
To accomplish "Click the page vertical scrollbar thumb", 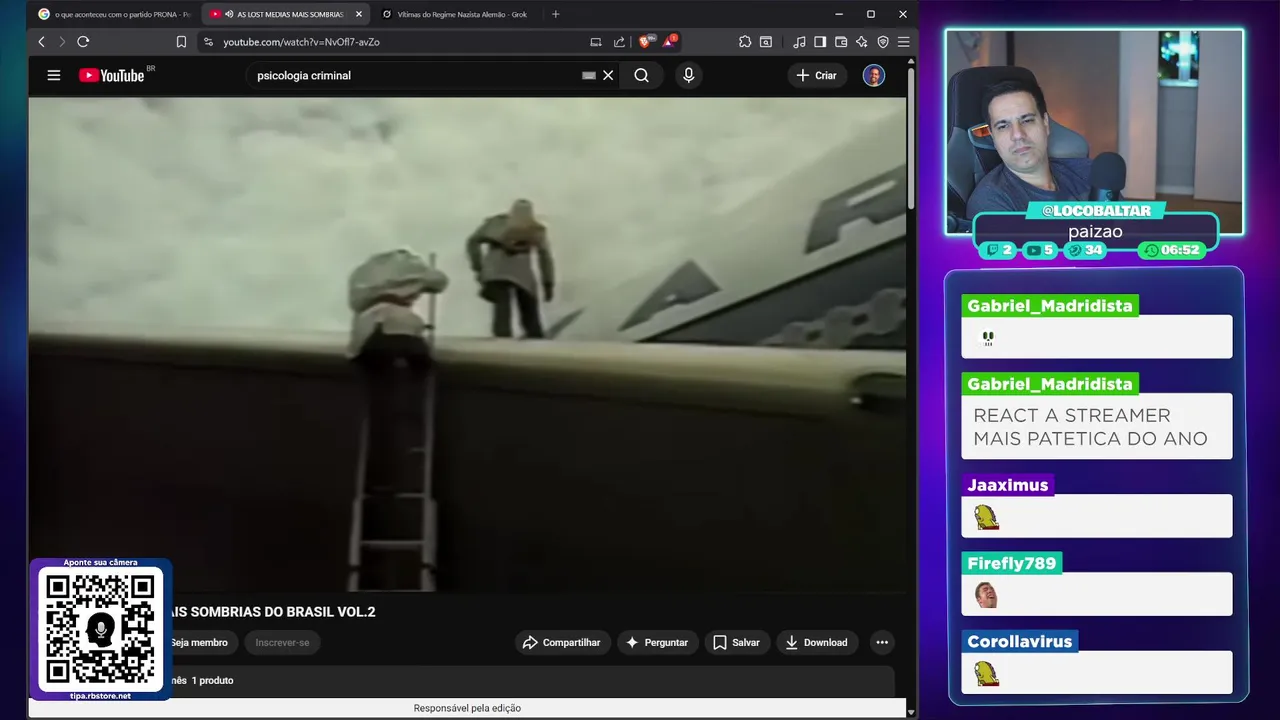I will click(x=911, y=140).
